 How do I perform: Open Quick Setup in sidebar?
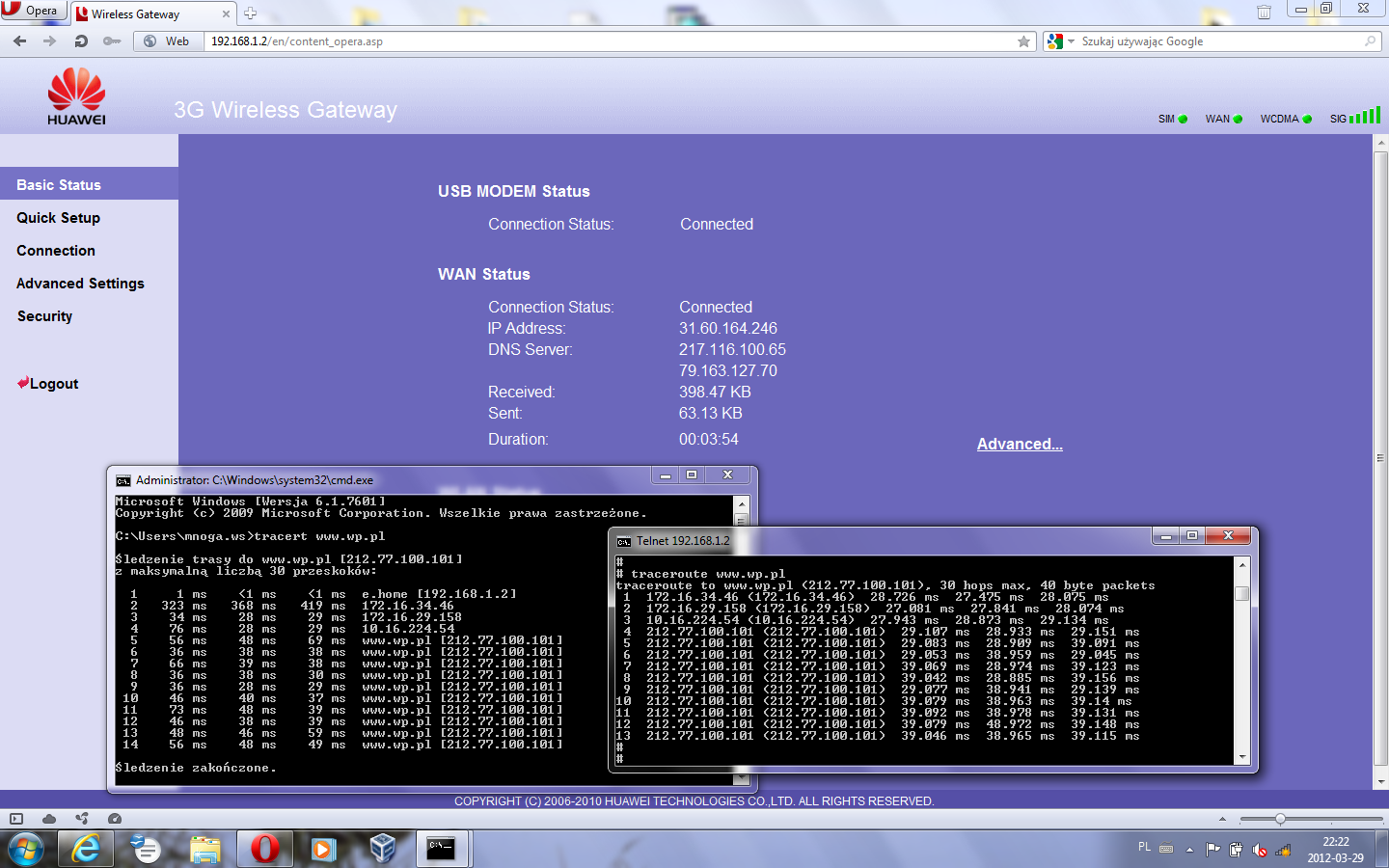(58, 218)
